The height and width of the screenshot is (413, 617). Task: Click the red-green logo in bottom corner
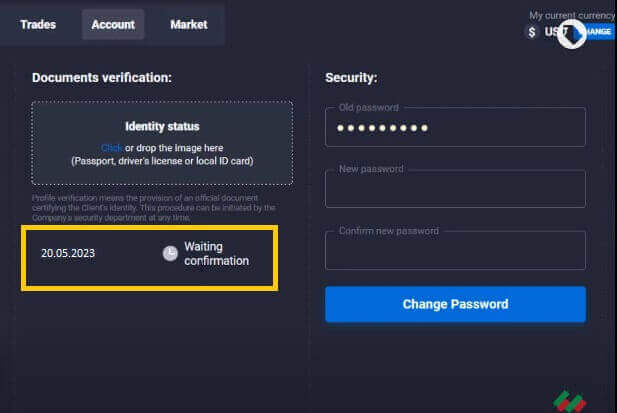pos(570,400)
